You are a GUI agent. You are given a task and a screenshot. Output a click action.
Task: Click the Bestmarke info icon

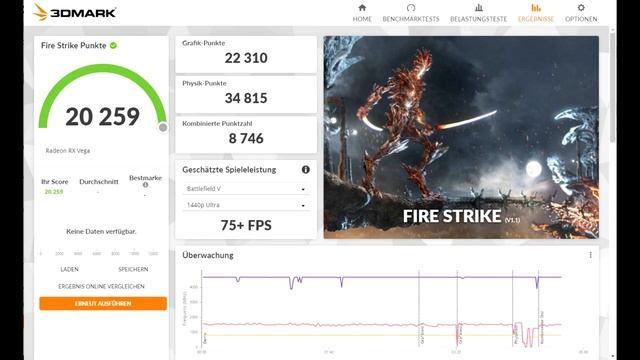145,185
